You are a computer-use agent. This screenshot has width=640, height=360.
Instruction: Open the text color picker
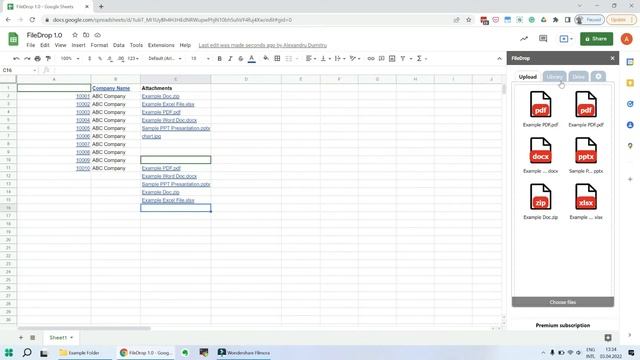click(251, 59)
